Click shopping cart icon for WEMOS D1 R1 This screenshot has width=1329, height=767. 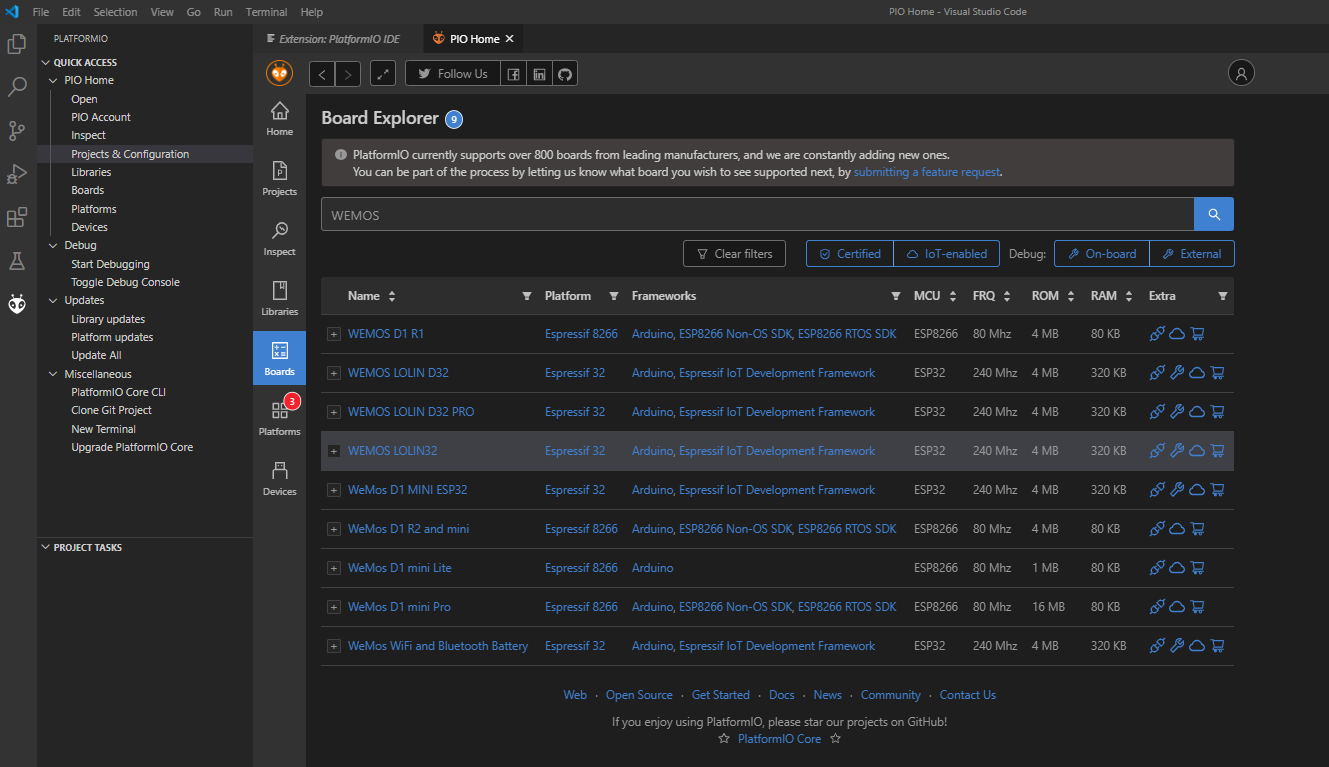[x=1198, y=334]
